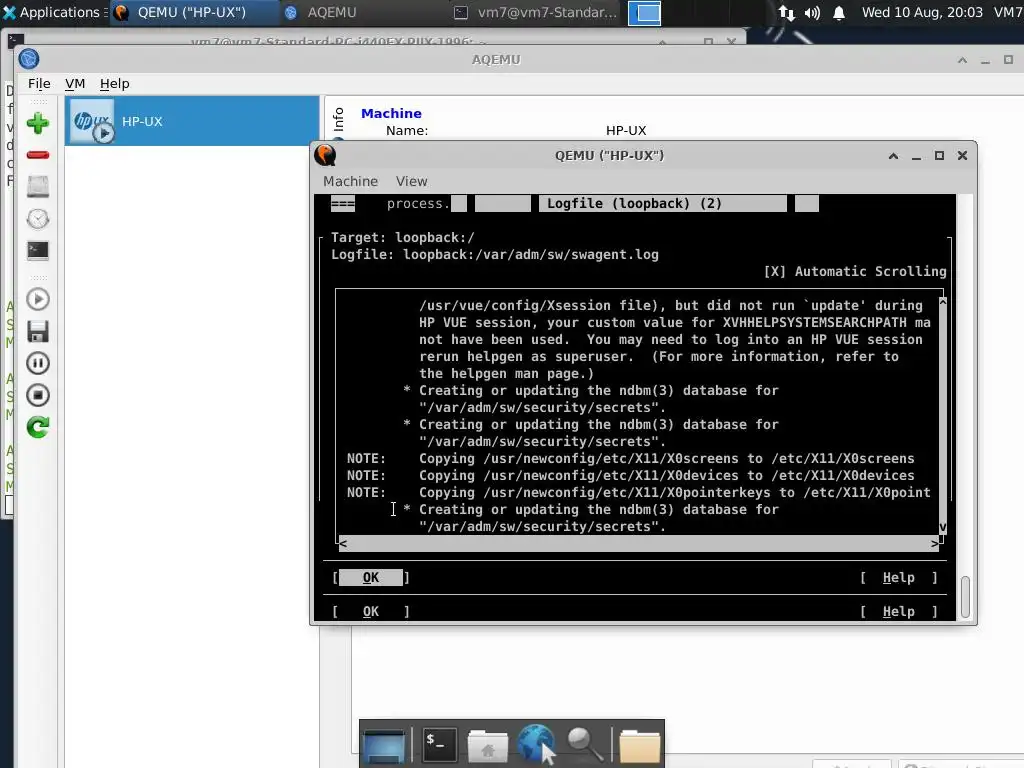This screenshot has height=768, width=1024.
Task: Click the log horizontal scroll right arrow
Action: pos(935,543)
